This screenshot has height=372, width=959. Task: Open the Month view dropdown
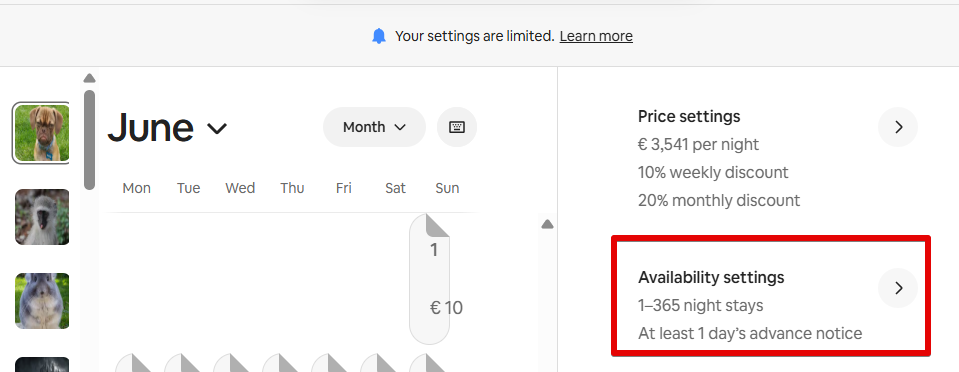374,127
